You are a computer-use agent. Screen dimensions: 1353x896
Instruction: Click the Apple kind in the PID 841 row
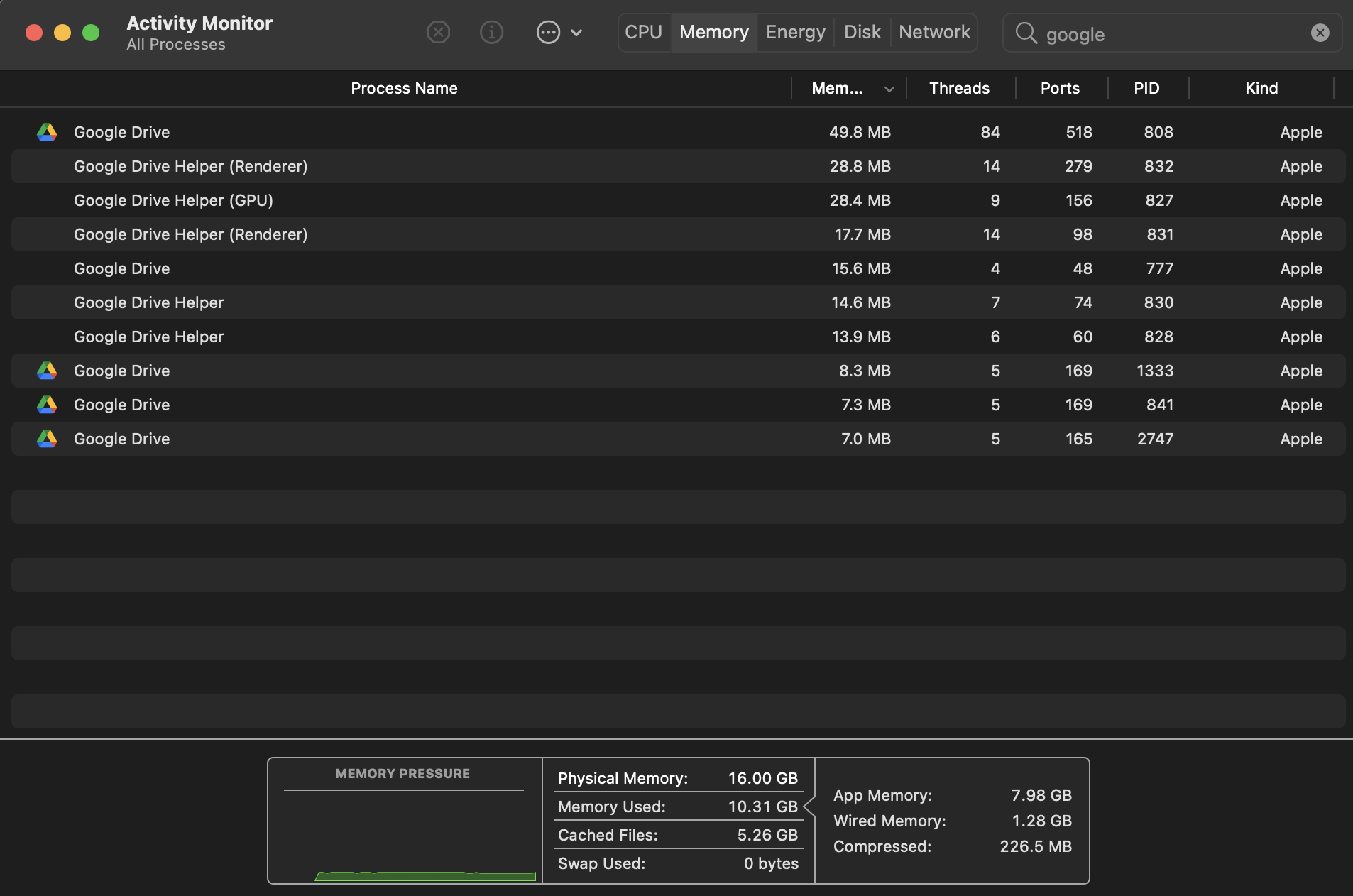pyautogui.click(x=1301, y=405)
